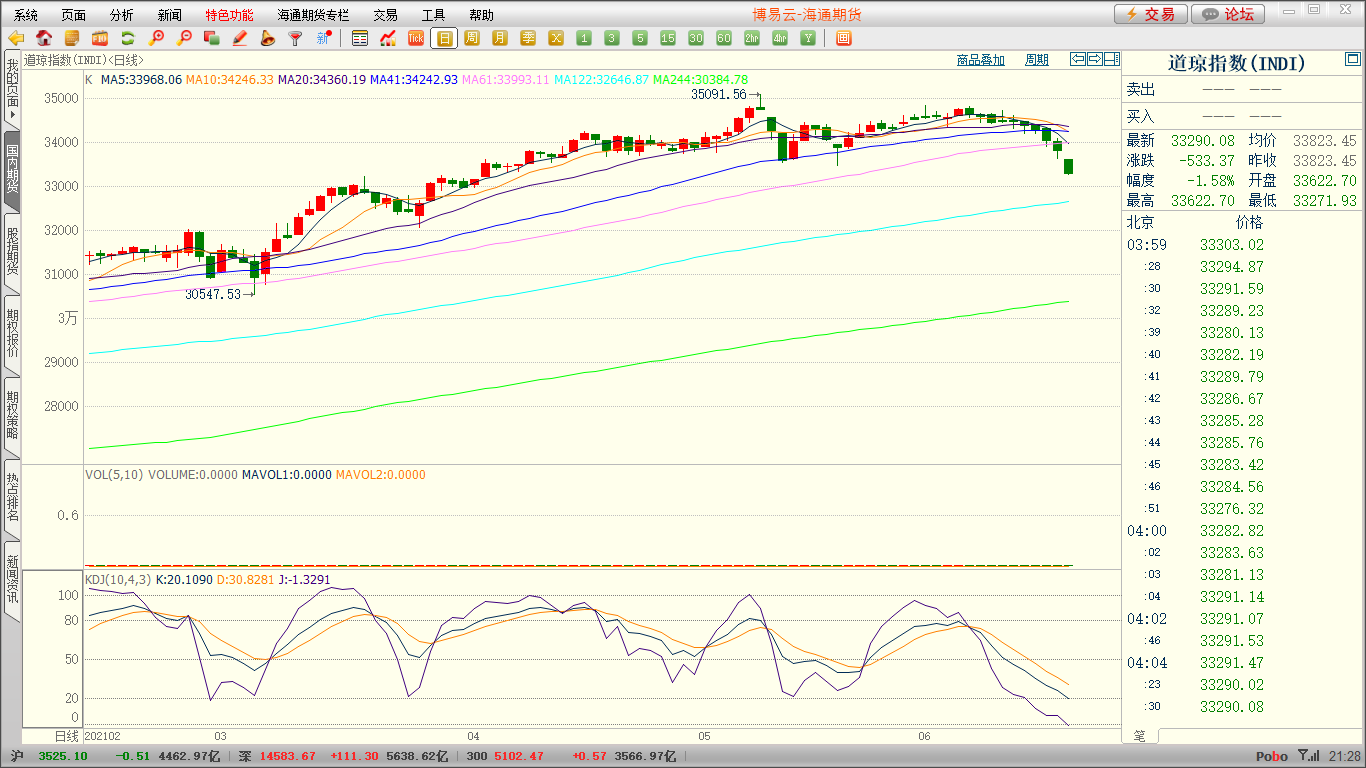Click the green Y period icon
This screenshot has height=768, width=1366.
click(x=808, y=38)
